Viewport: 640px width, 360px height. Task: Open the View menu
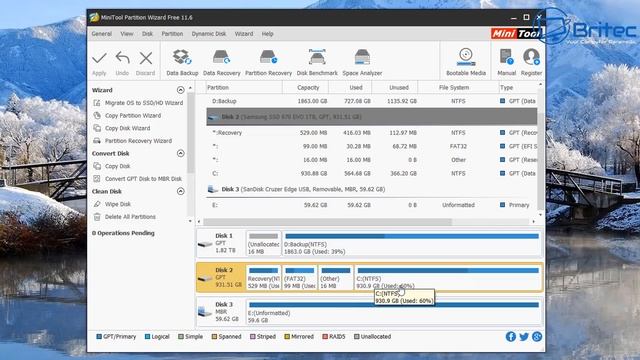click(x=127, y=34)
